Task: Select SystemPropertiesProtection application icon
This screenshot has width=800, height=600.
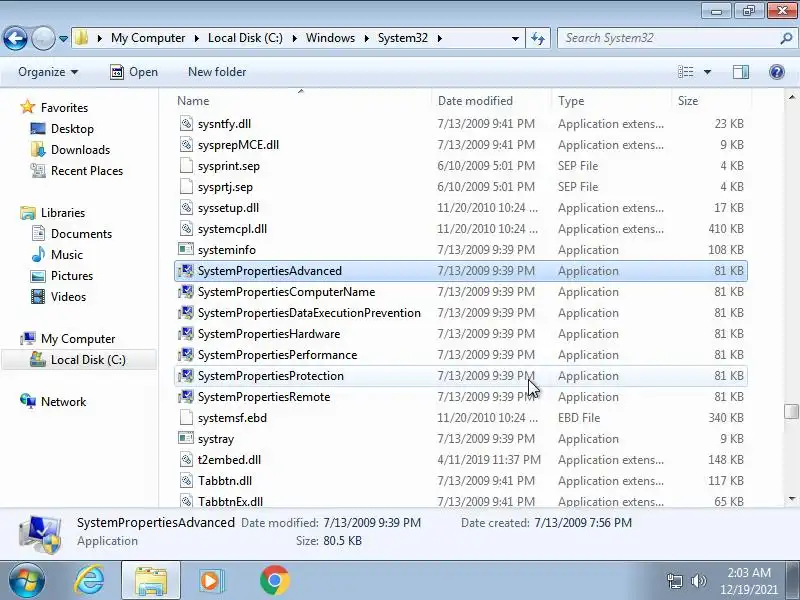Action: pyautogui.click(x=186, y=376)
